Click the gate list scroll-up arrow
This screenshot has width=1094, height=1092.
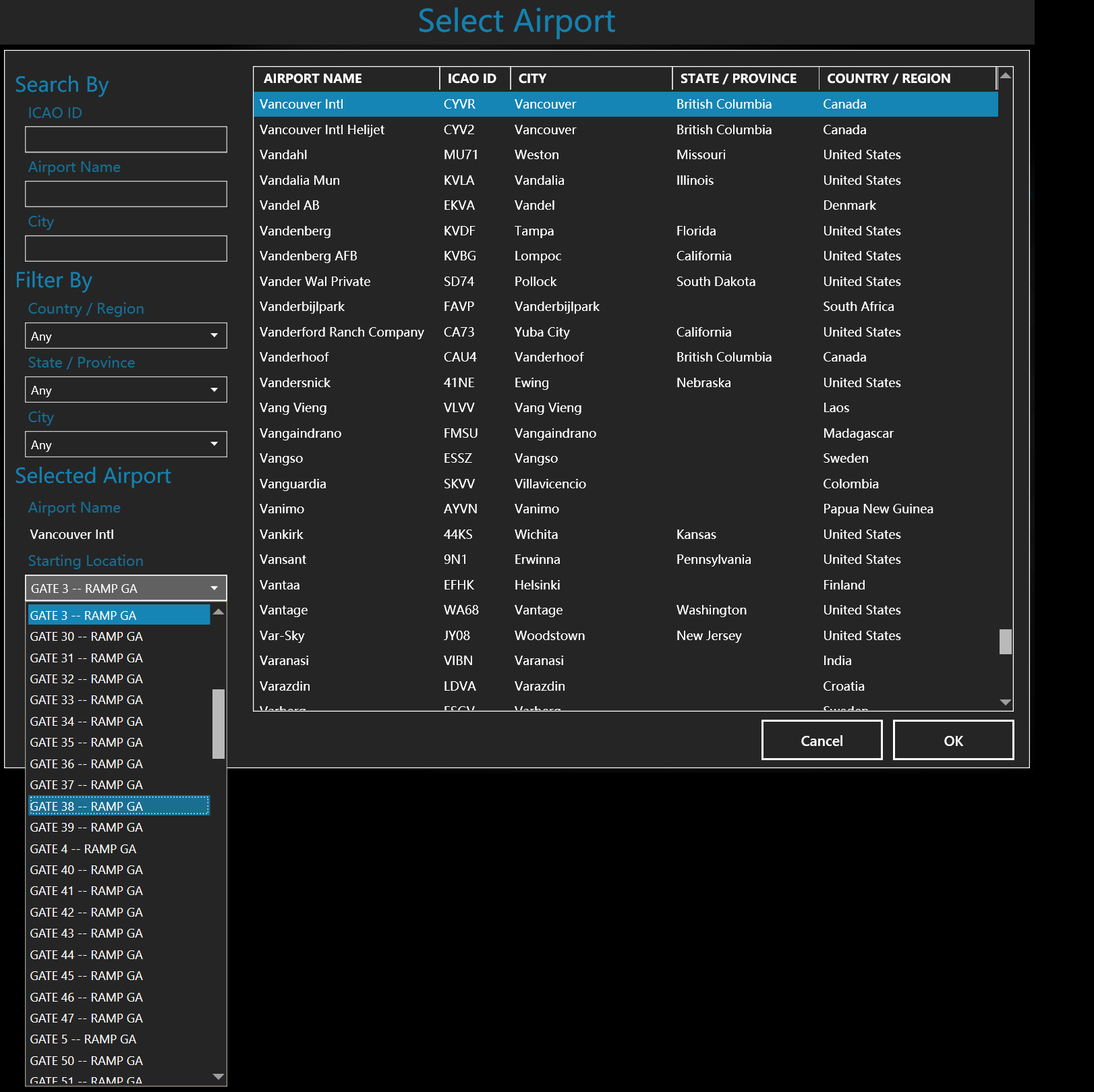click(x=218, y=612)
